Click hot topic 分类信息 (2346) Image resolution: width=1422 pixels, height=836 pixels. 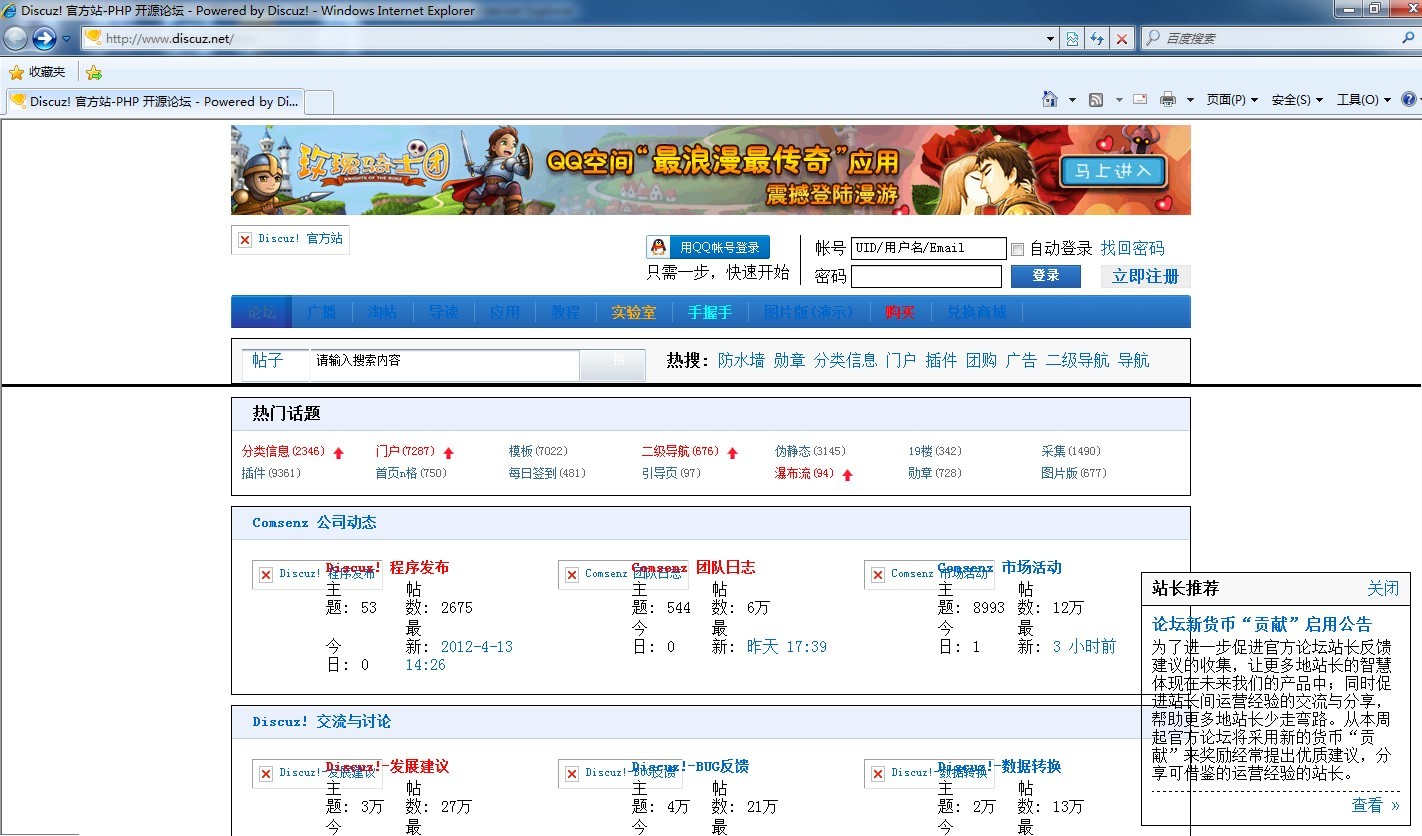(x=283, y=451)
